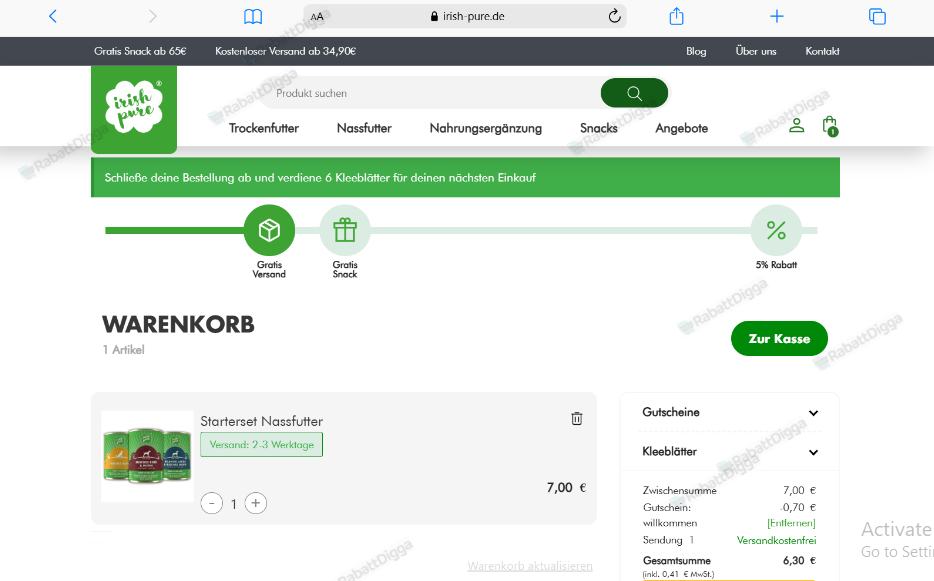934x581 pixels.
Task: Open the Blog link
Action: click(696, 51)
